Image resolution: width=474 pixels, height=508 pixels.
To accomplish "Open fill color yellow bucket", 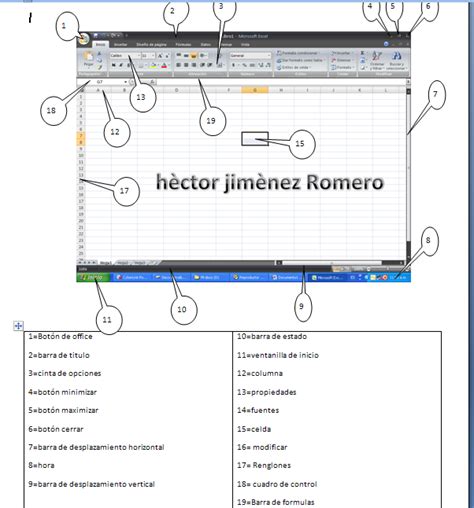I will pyautogui.click(x=153, y=65).
